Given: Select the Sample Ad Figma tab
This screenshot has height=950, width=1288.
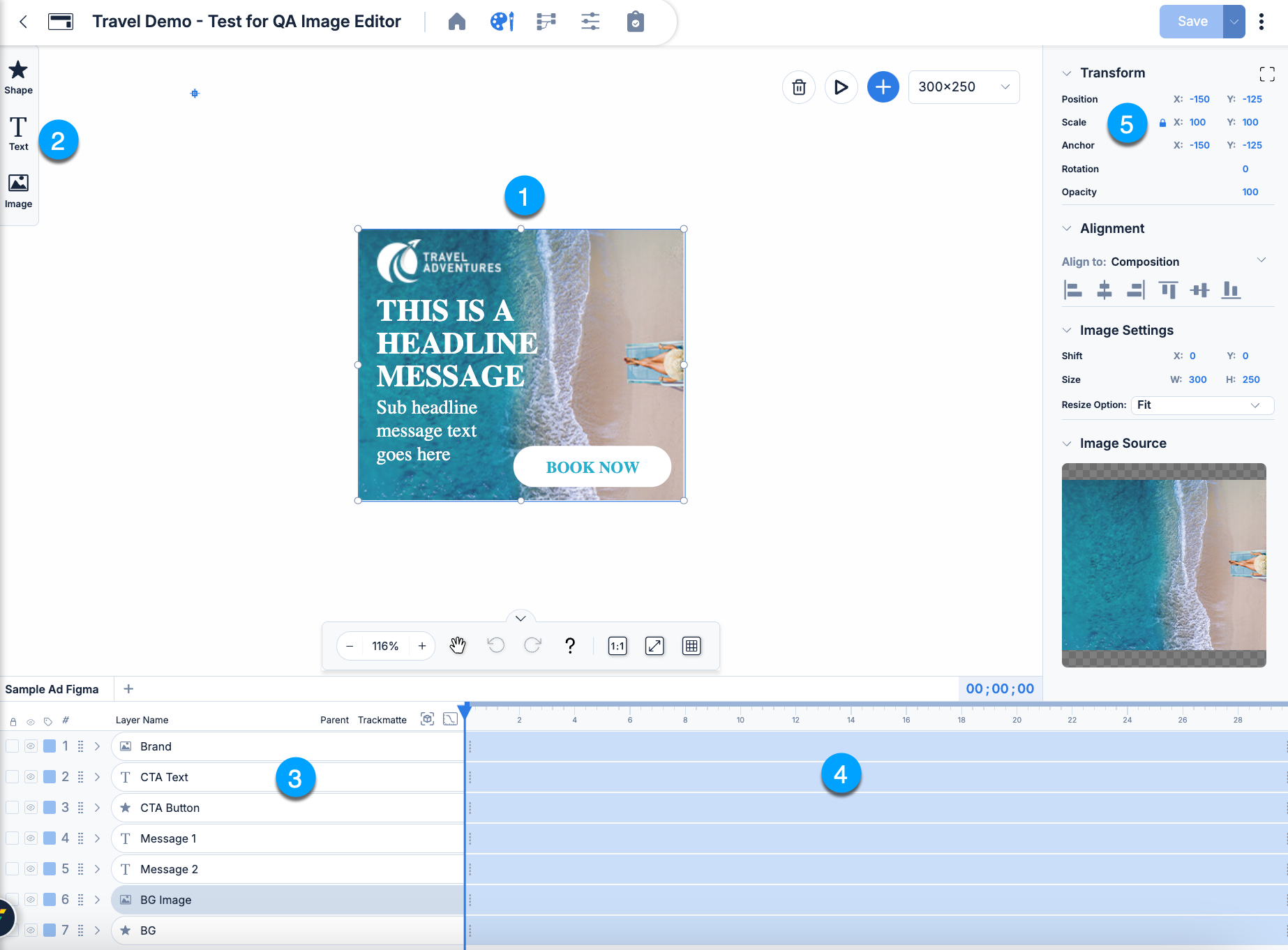Looking at the screenshot, I should (52, 689).
